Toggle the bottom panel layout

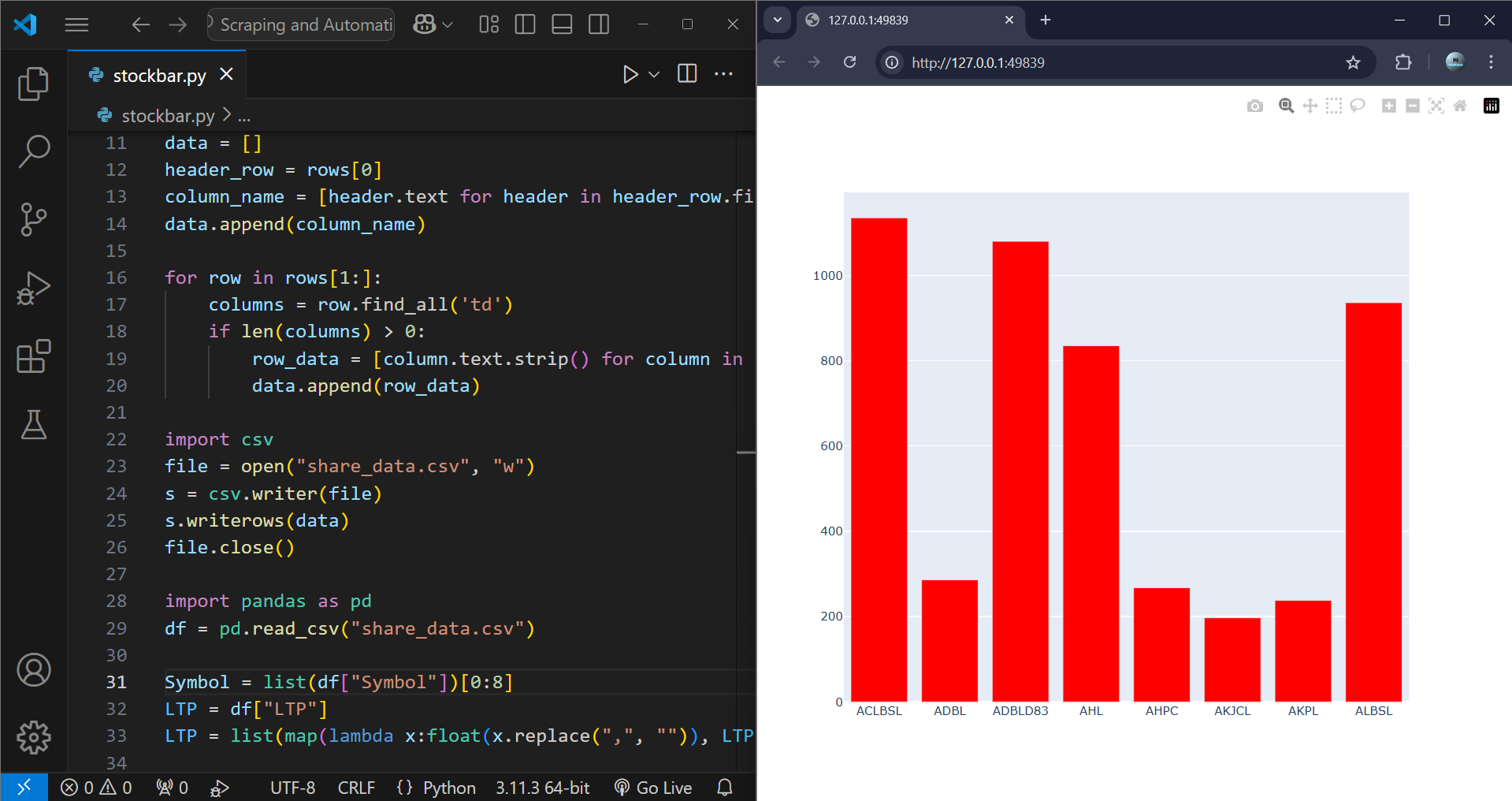point(562,24)
